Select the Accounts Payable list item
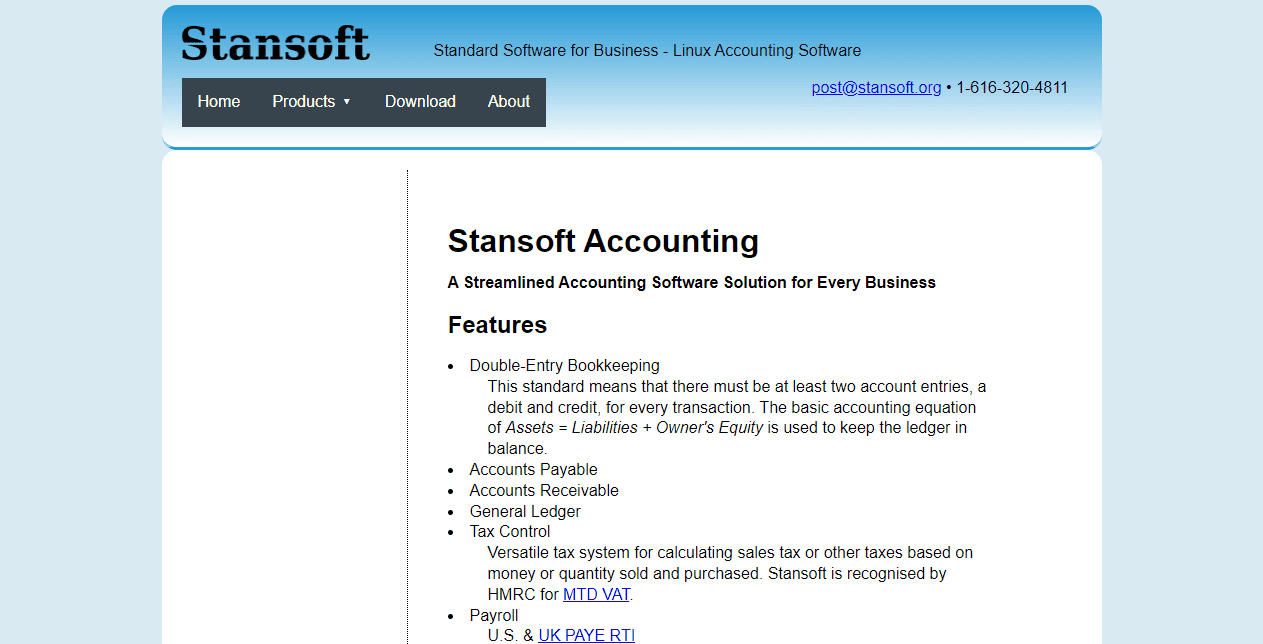1263x644 pixels. (x=534, y=469)
